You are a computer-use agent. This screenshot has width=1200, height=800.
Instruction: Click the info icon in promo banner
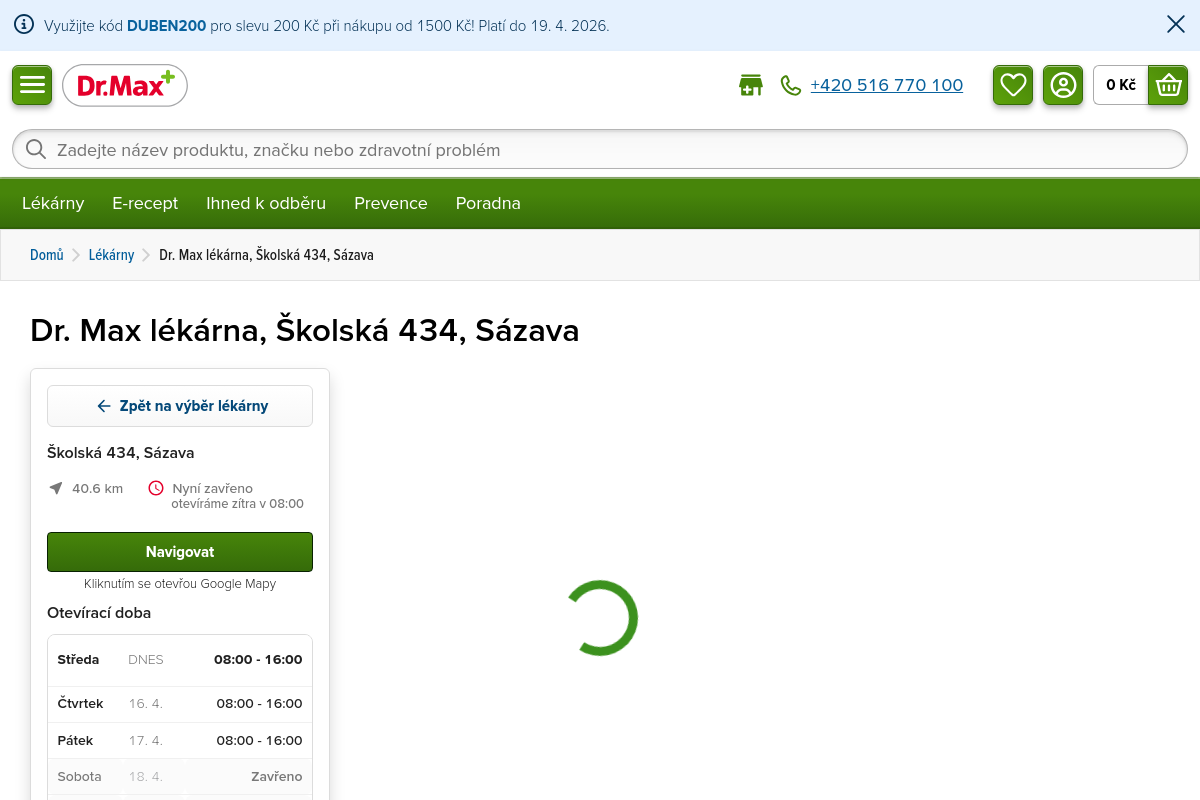click(24, 25)
